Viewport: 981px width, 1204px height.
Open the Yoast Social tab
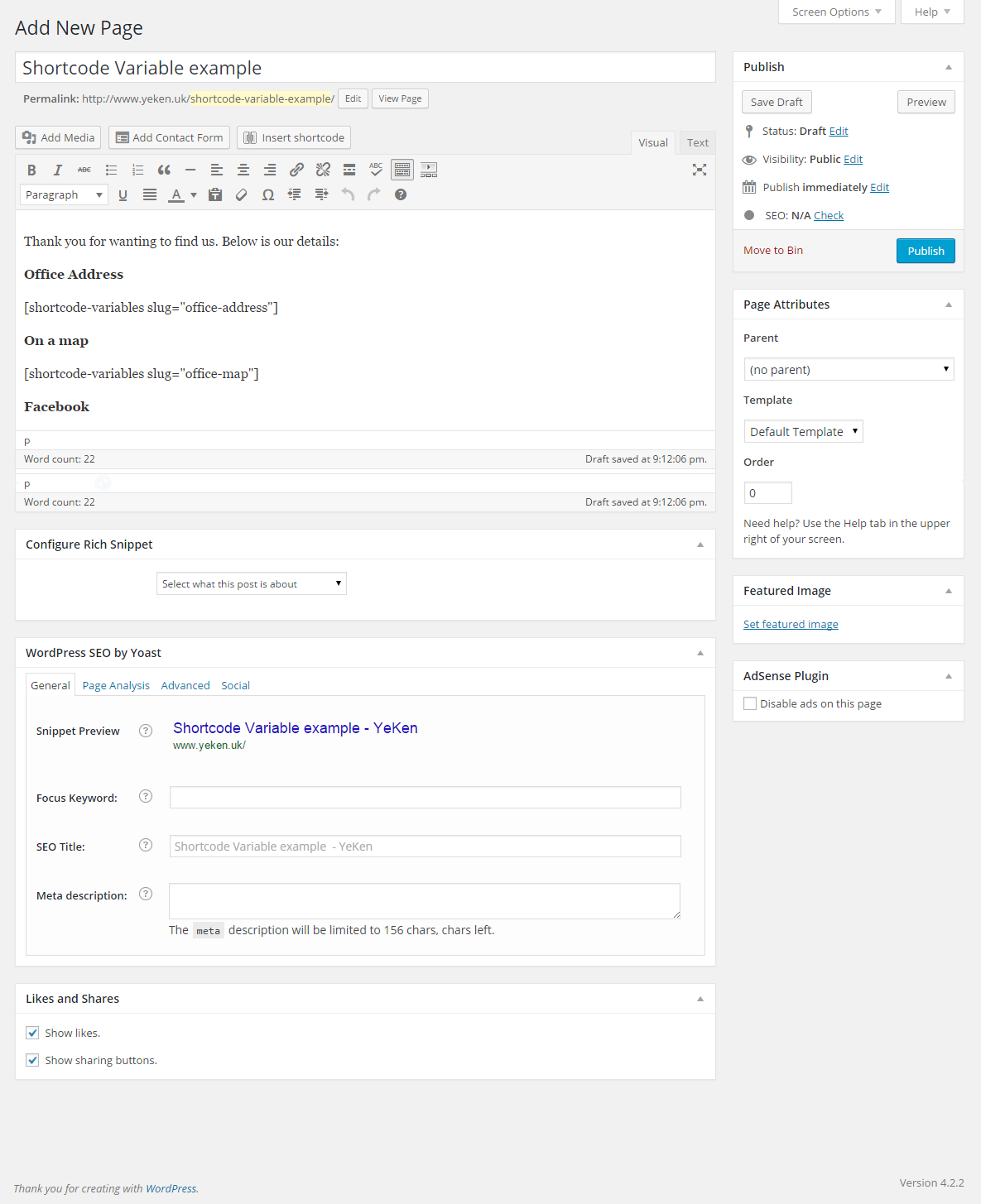coord(235,685)
